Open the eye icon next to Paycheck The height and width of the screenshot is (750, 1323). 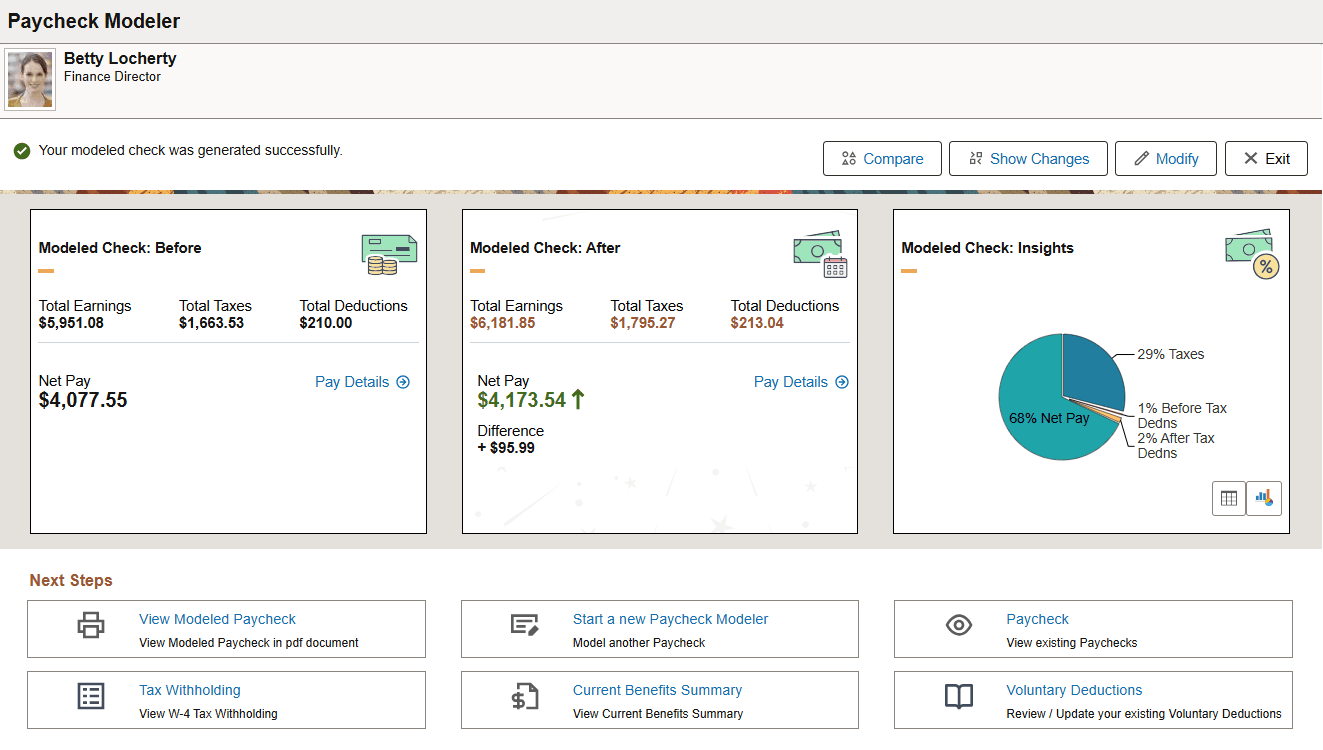tap(959, 624)
